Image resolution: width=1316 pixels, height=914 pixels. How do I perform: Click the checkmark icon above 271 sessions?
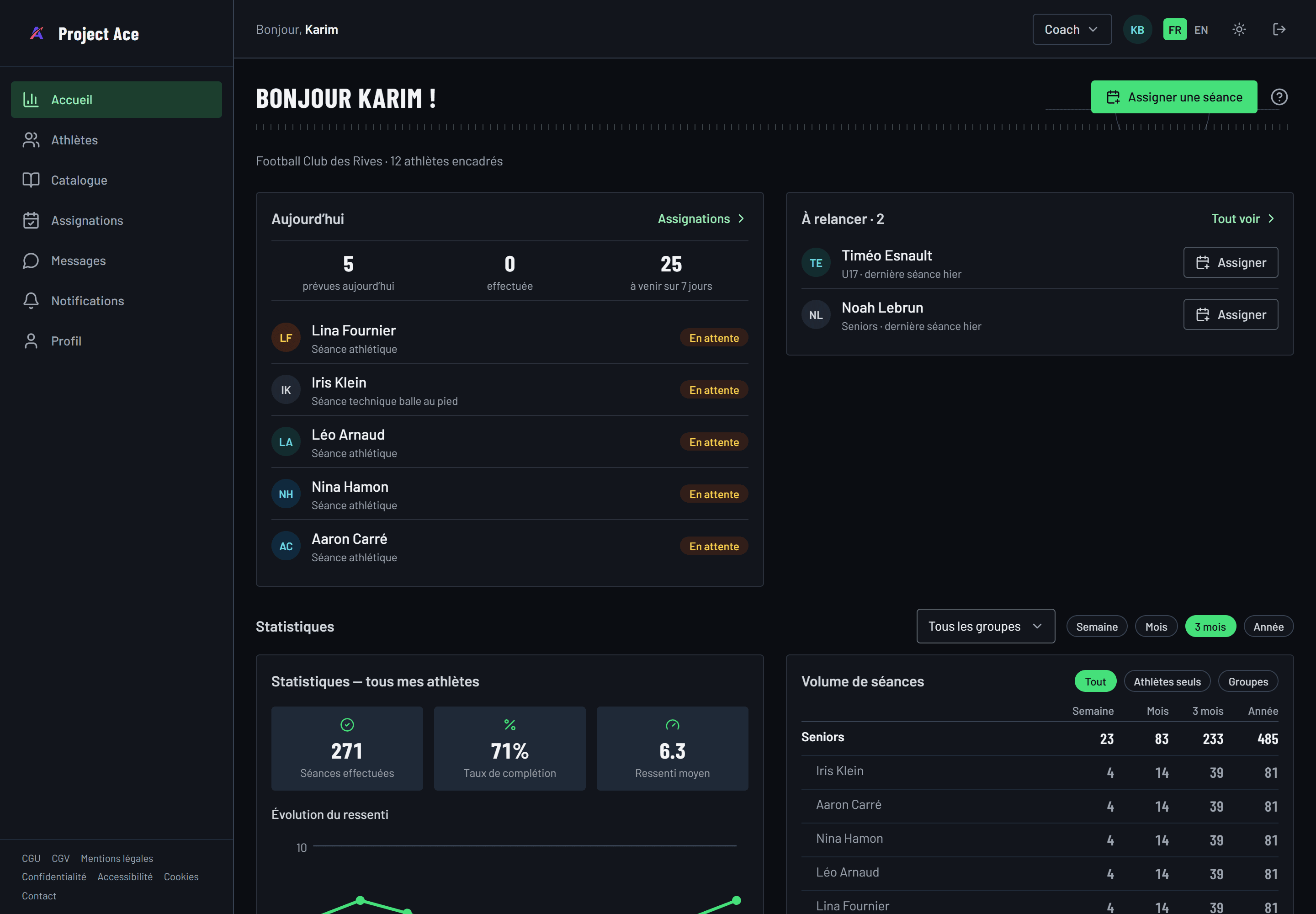(x=347, y=724)
